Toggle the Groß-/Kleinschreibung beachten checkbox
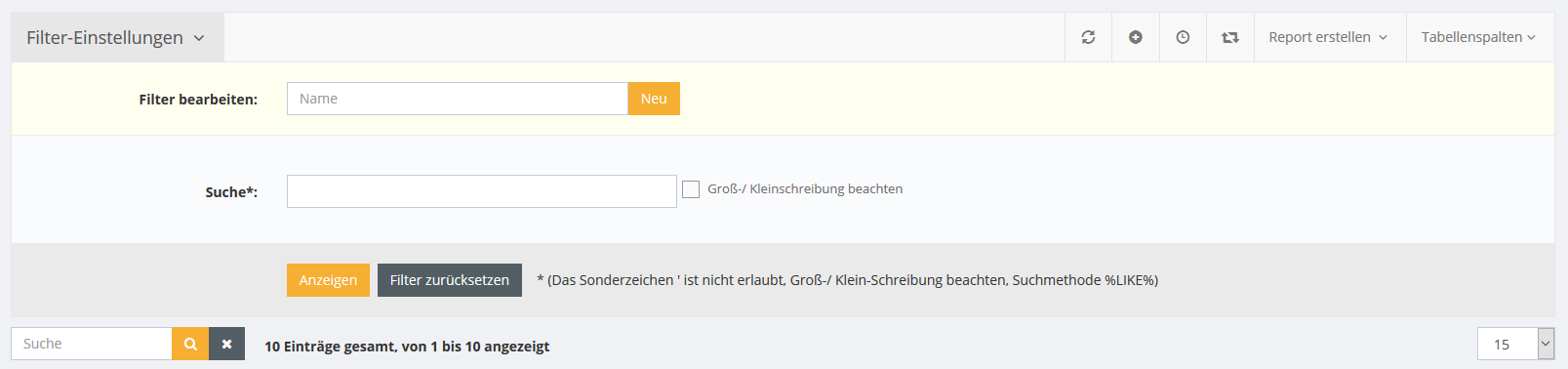Screen dimensions: 1568x369 (691, 189)
